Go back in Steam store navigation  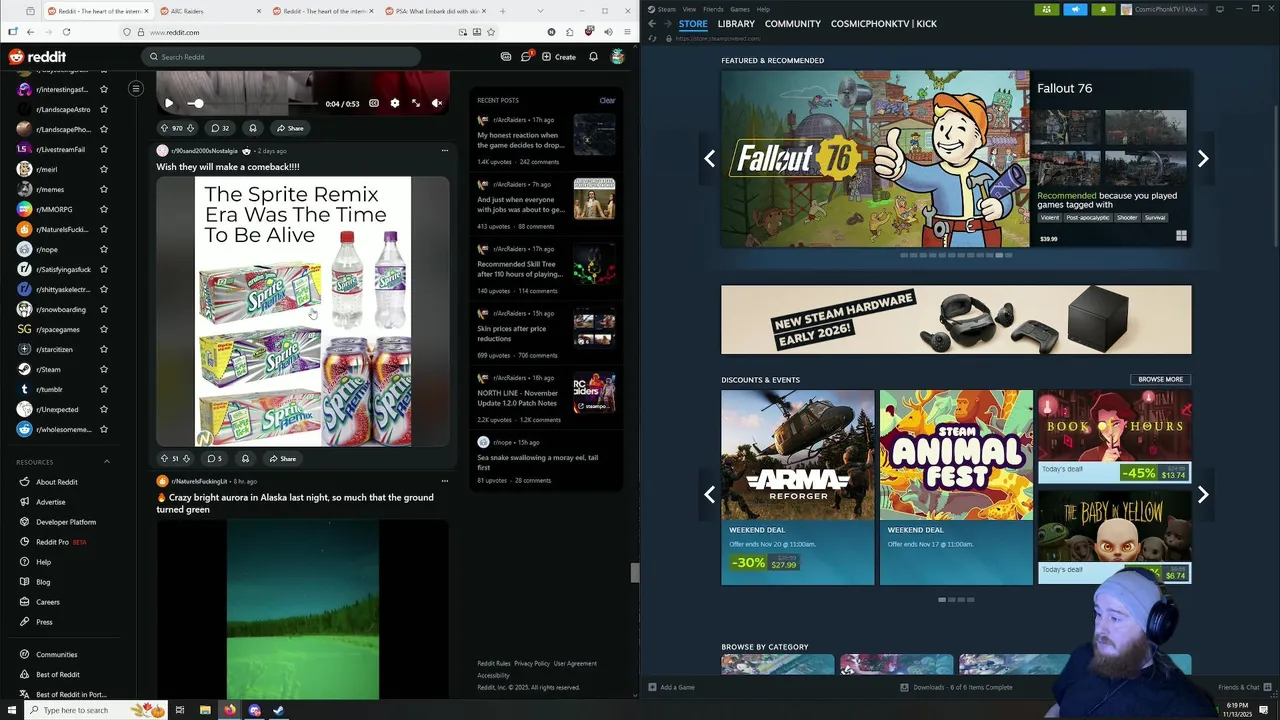(652, 23)
